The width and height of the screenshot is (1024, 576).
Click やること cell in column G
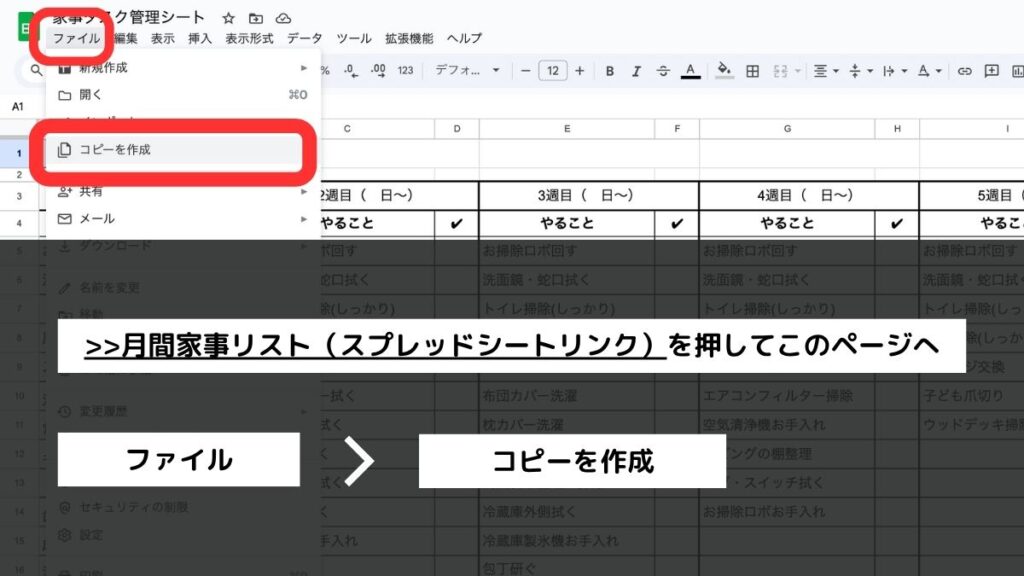[x=787, y=223]
